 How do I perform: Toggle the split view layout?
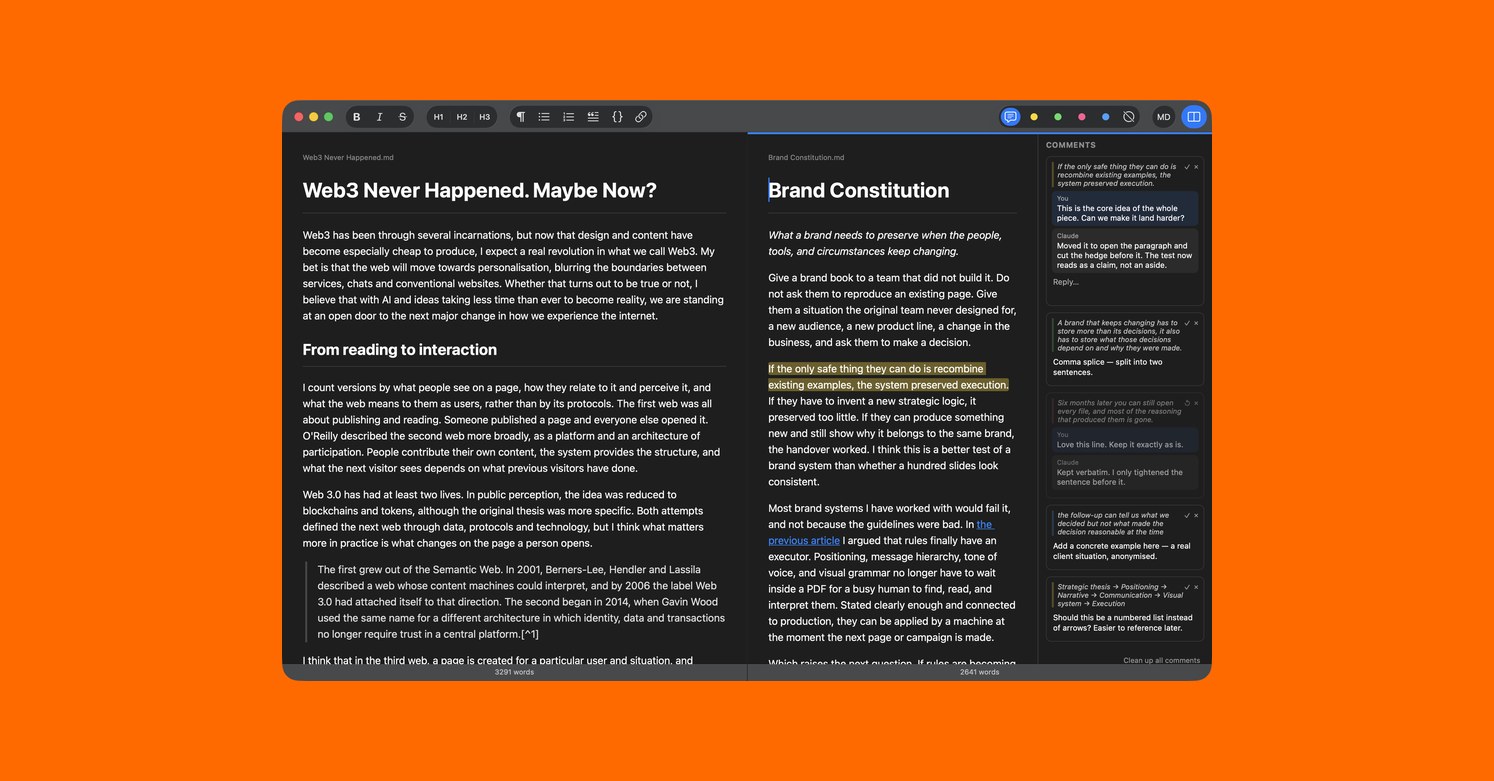tap(1193, 117)
